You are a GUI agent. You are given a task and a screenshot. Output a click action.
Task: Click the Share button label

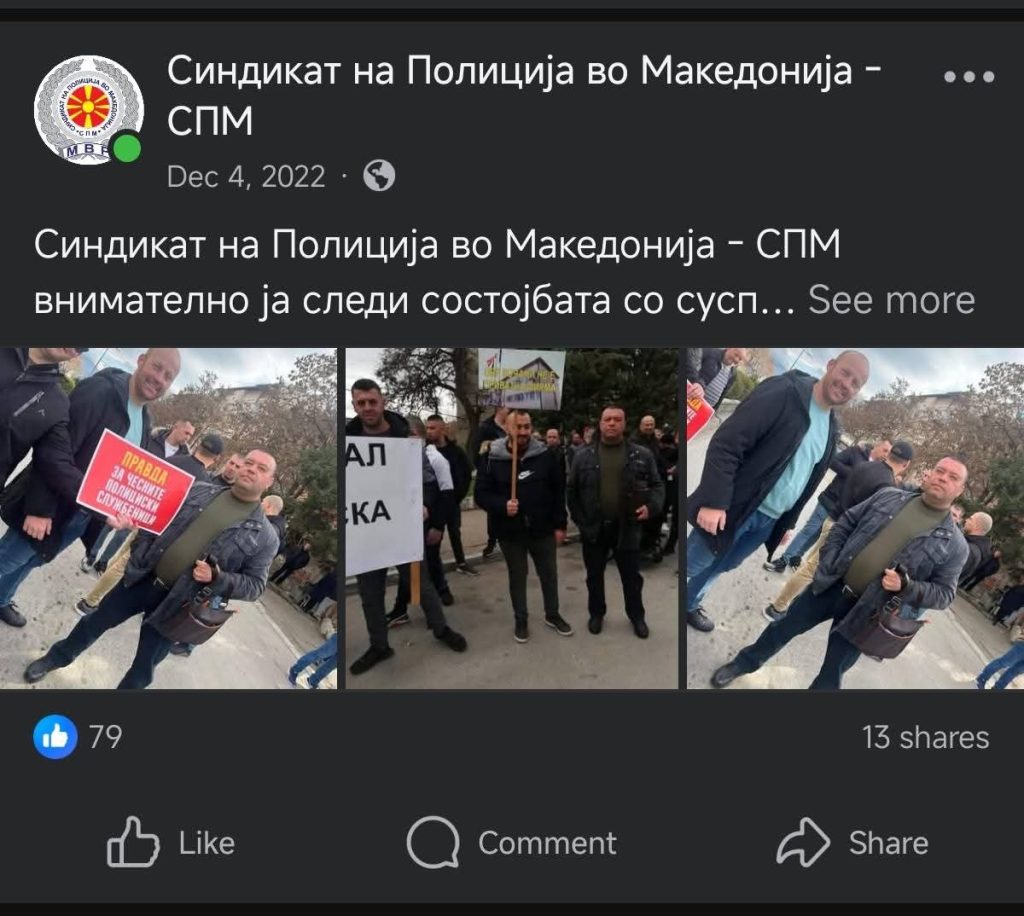click(x=889, y=843)
